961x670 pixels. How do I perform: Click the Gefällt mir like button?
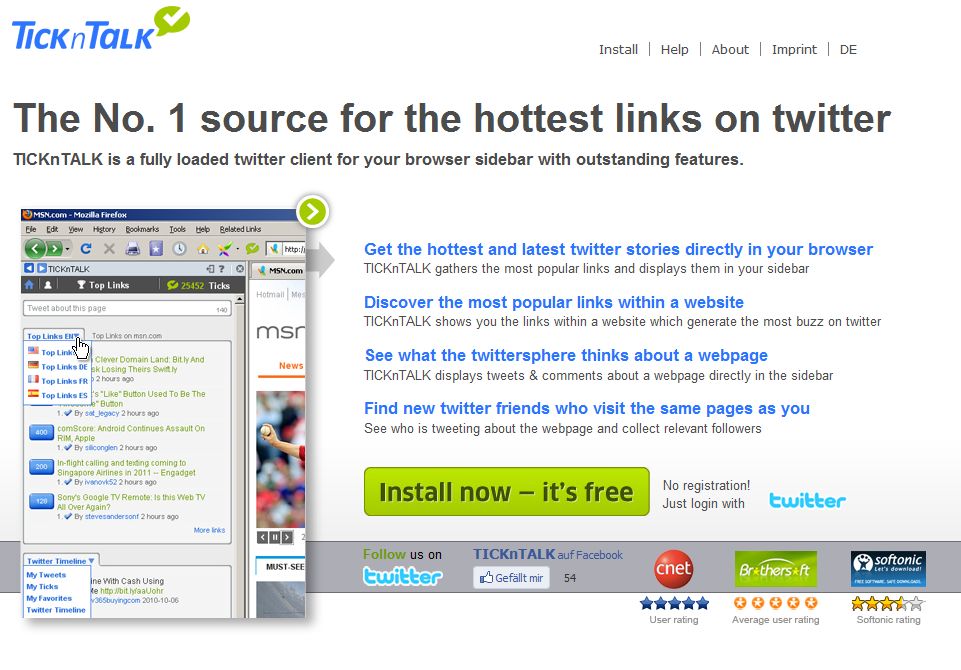click(511, 577)
